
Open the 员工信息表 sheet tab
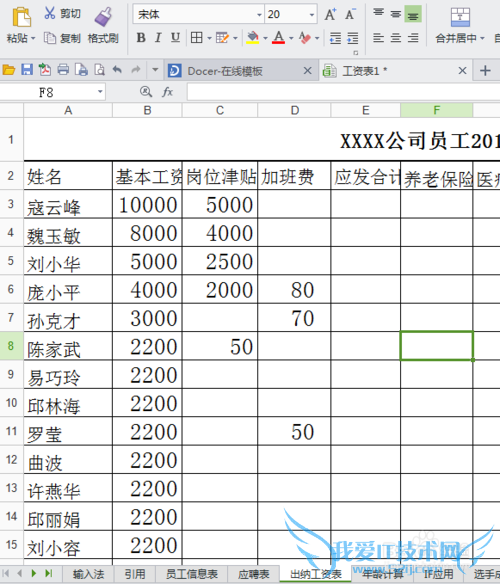[x=192, y=574]
